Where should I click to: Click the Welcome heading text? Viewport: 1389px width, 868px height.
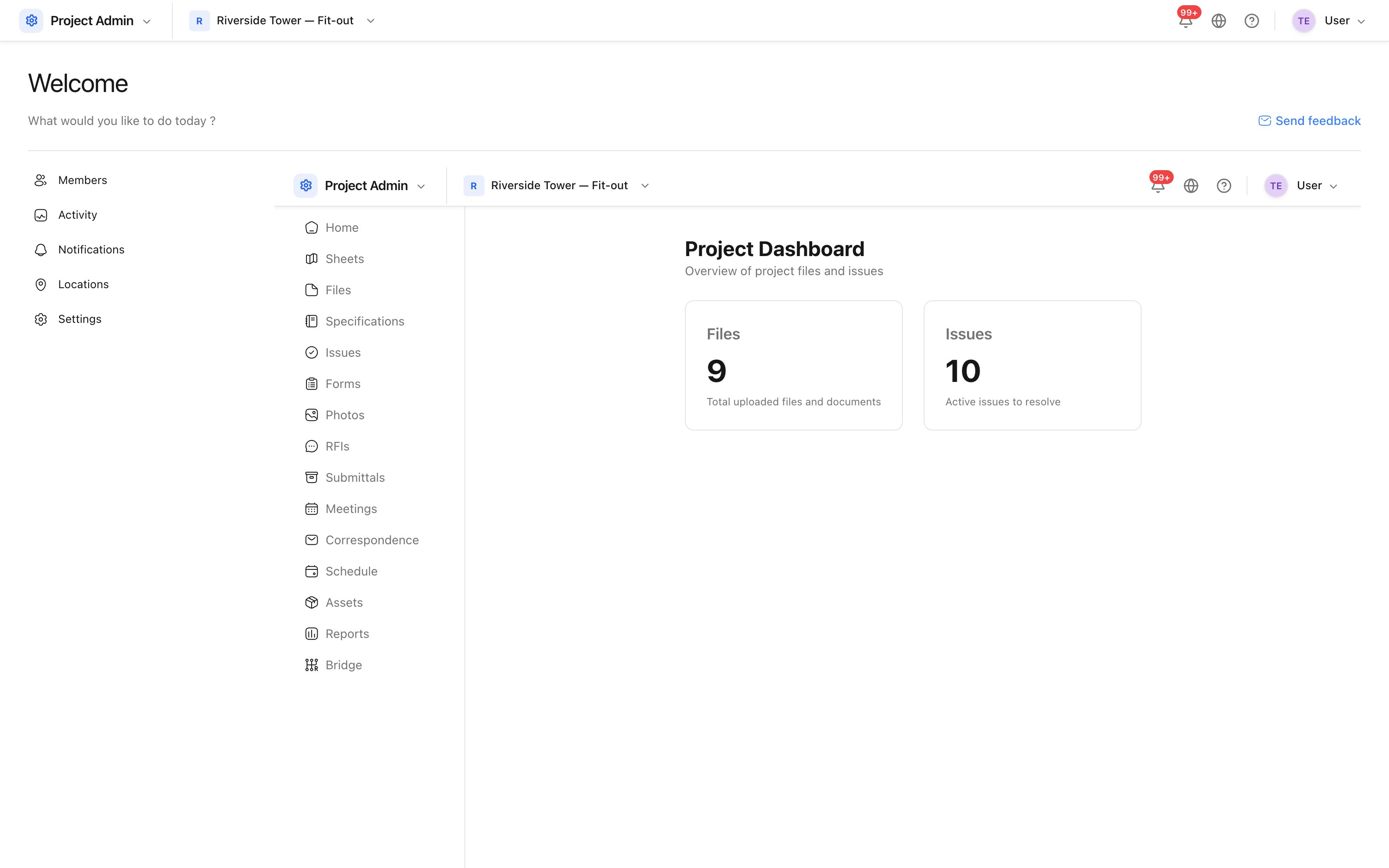point(78,83)
